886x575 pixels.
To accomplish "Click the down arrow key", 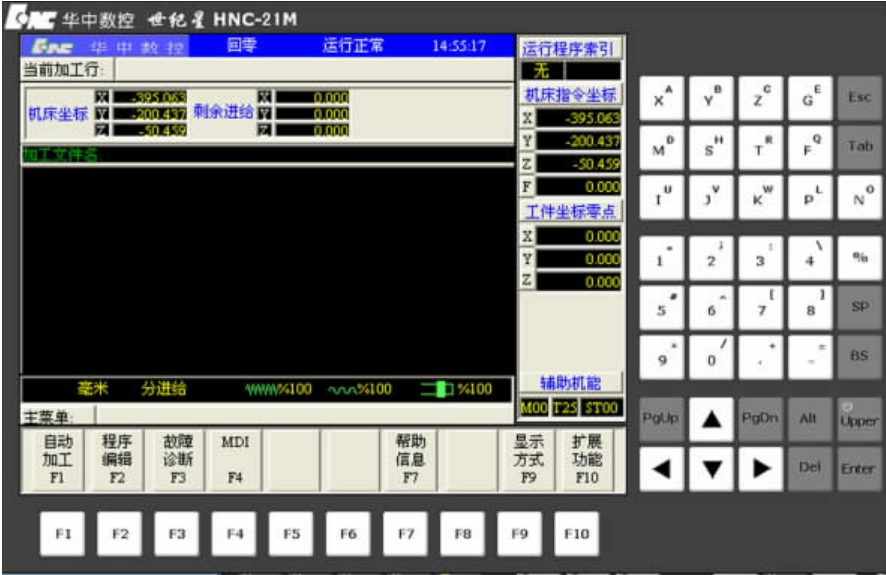I will 711,469.
